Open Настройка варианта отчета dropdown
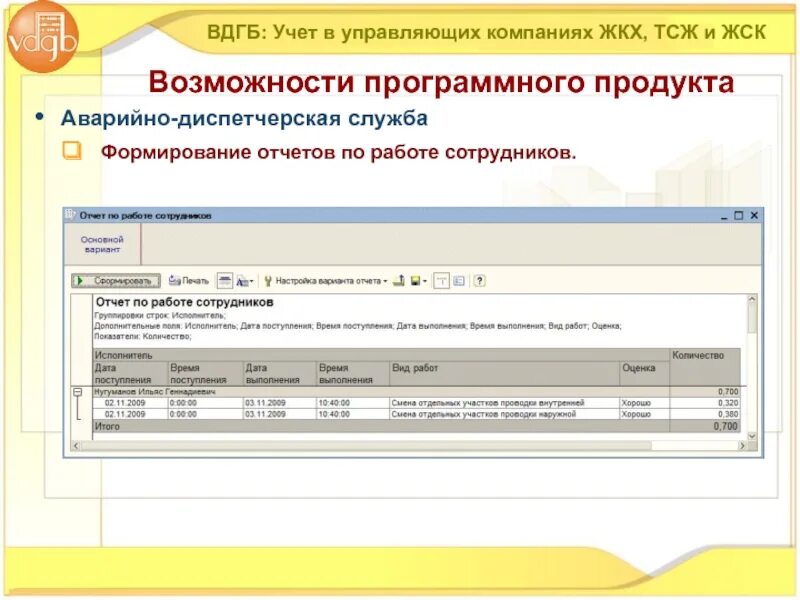The width and height of the screenshot is (800, 600). point(327,281)
